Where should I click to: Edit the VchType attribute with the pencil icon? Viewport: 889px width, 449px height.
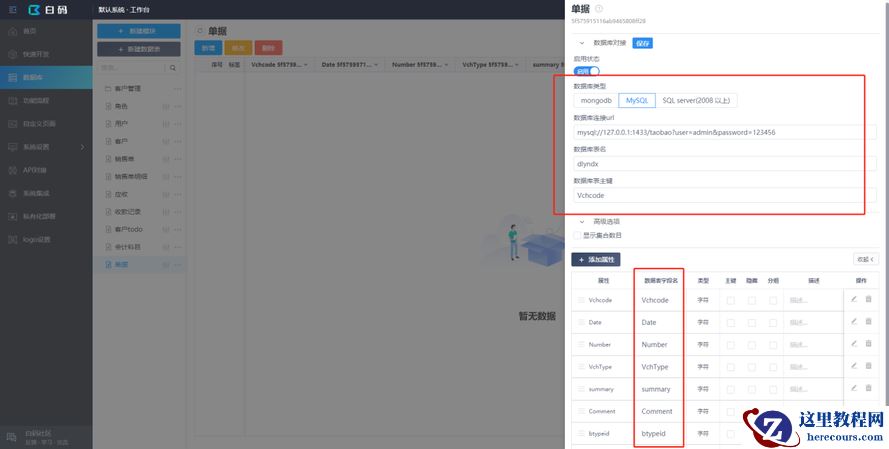854,366
